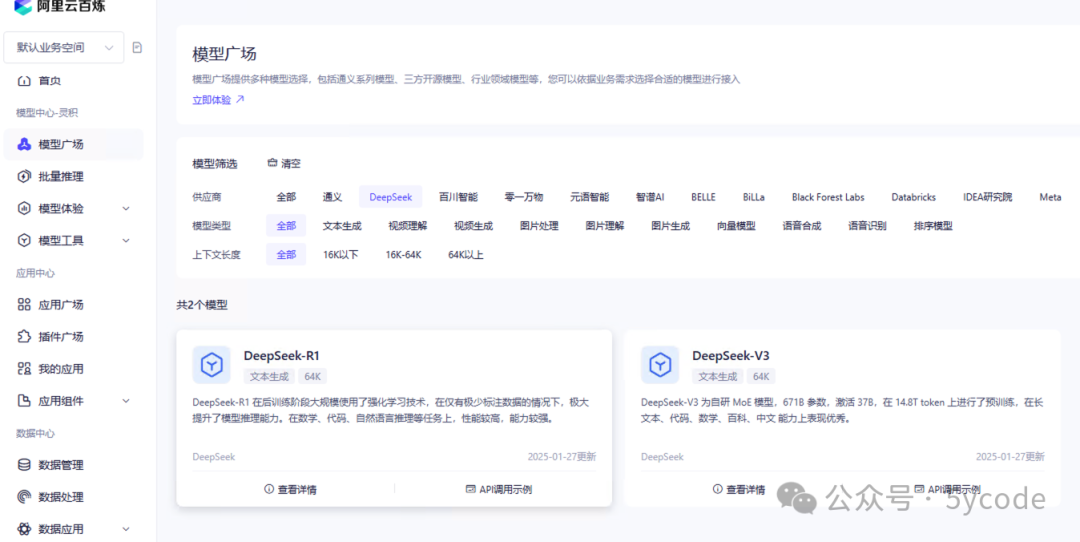Filter provider by Databricks
Image resolution: width=1080 pixels, height=542 pixels.
pyautogui.click(x=913, y=197)
